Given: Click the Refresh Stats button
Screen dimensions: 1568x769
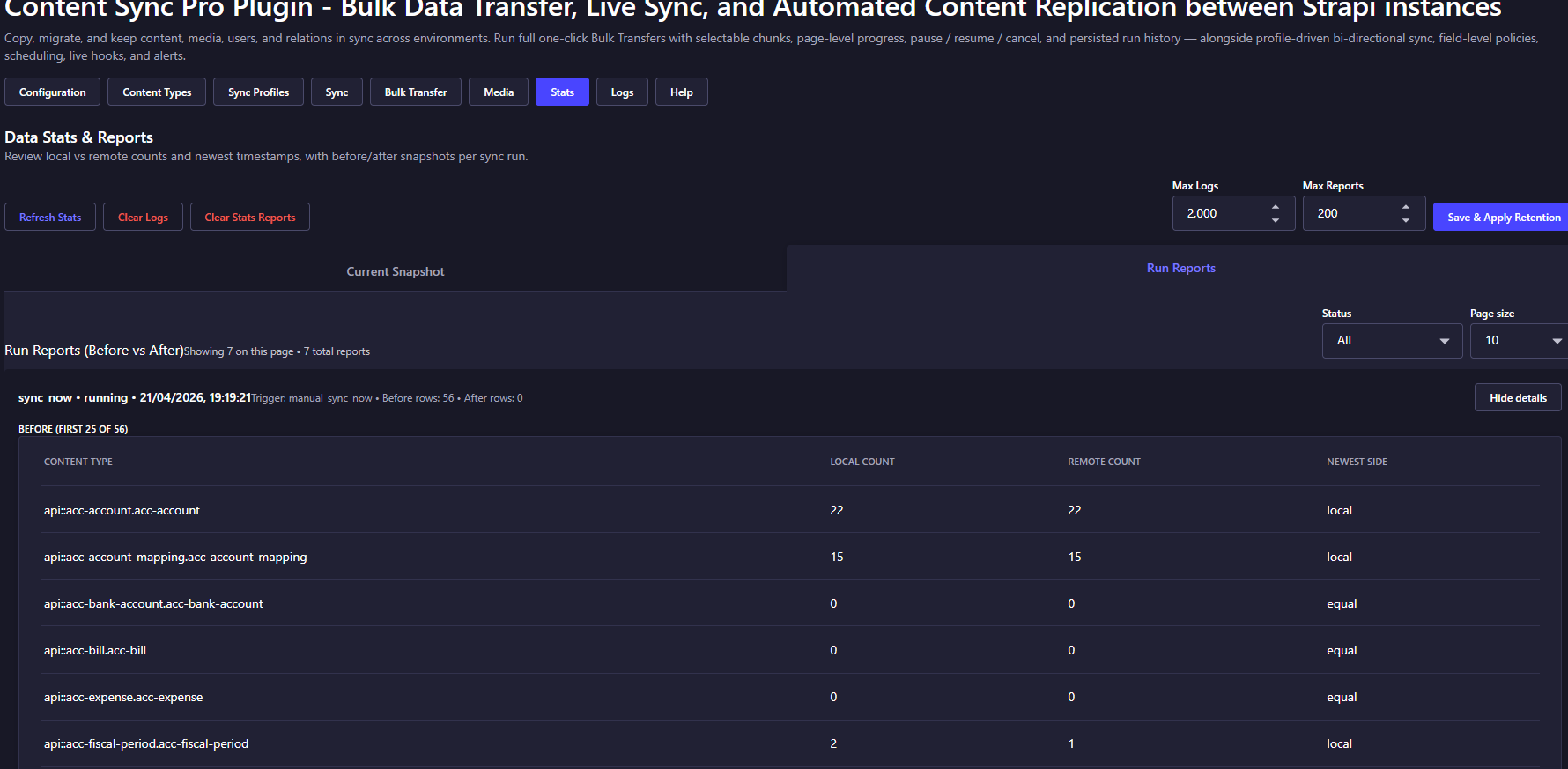Looking at the screenshot, I should 50,217.
